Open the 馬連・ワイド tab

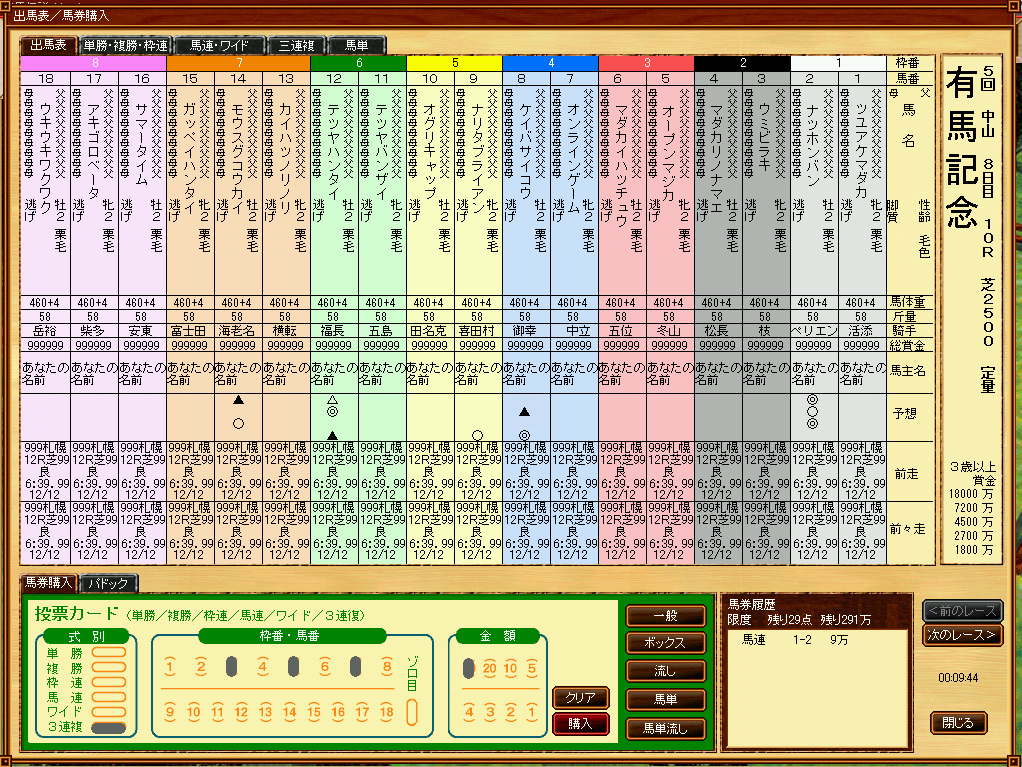tap(220, 45)
